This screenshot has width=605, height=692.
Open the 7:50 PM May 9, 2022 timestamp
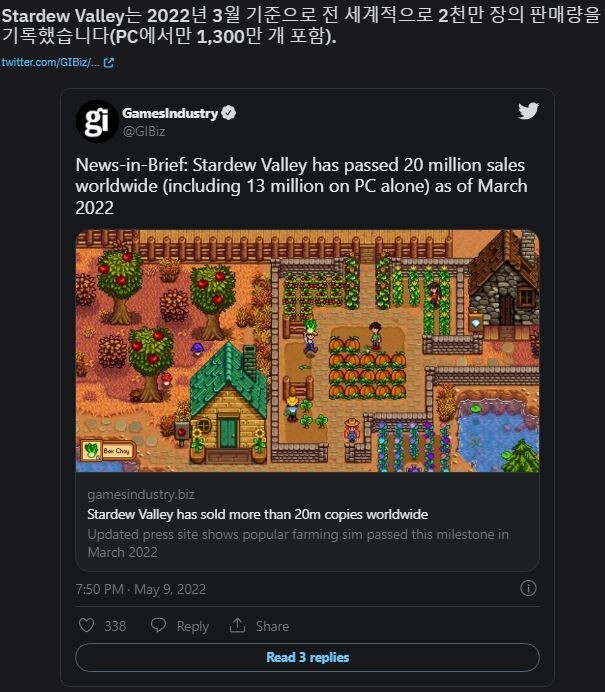pos(140,588)
